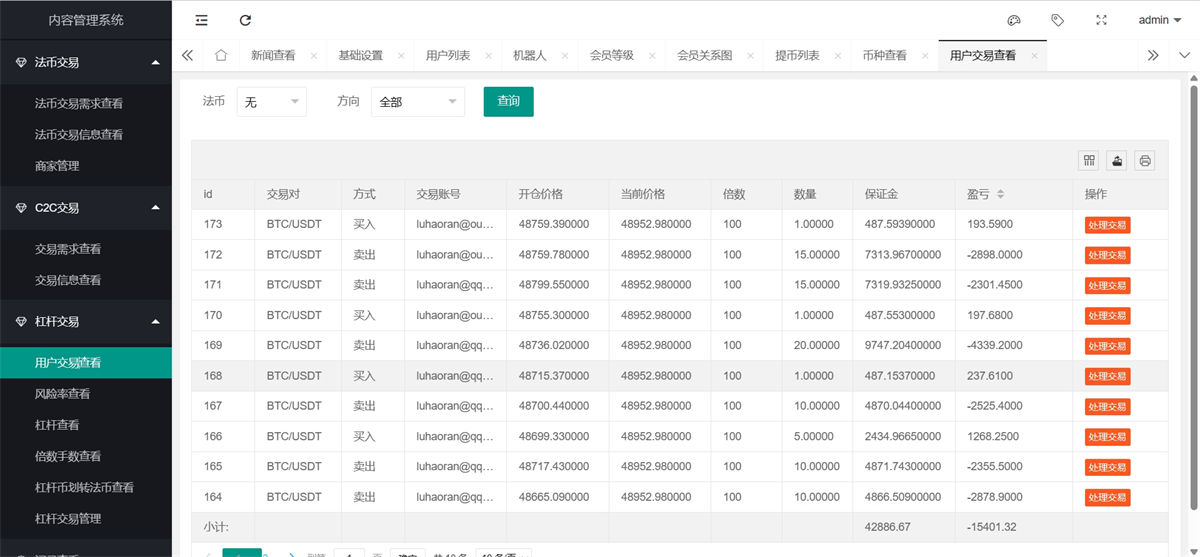1200x557 pixels.
Task: Print the table using the printer icon
Action: coord(1145,160)
